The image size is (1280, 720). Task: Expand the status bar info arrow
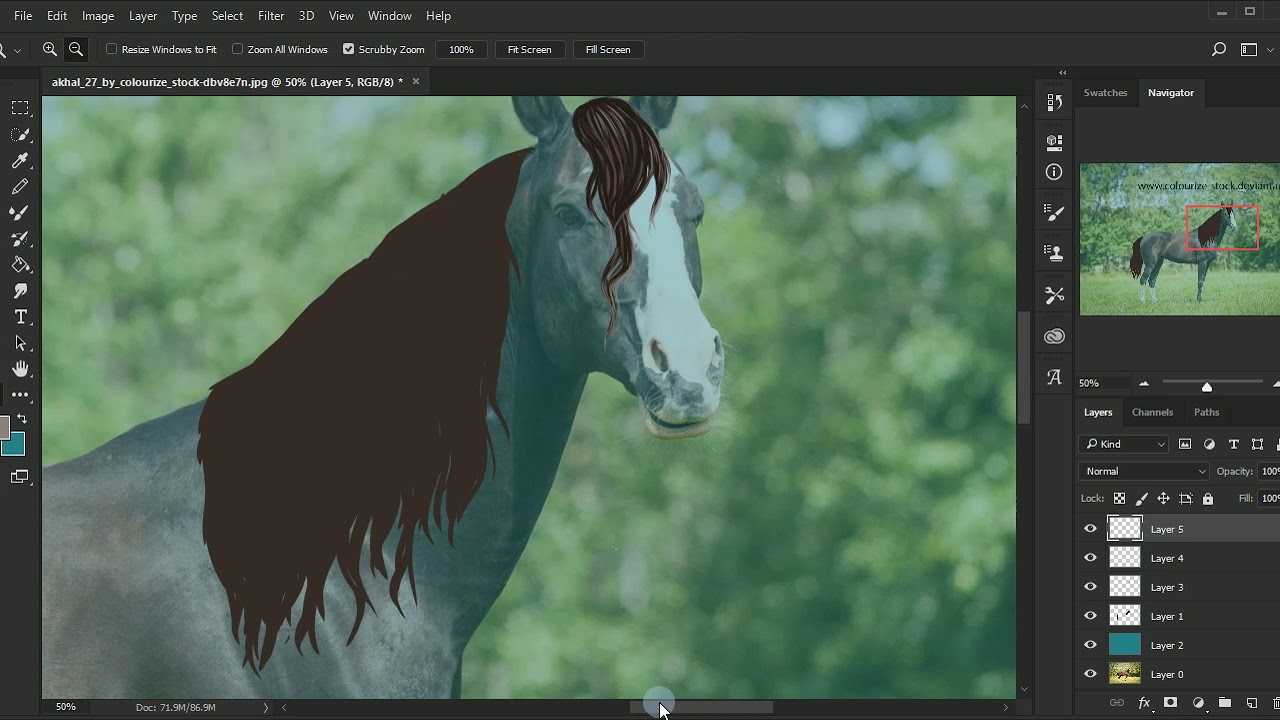tap(265, 707)
